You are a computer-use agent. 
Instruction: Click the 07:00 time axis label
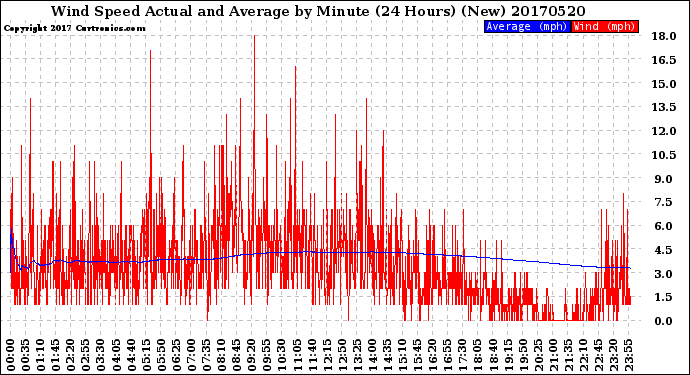[x=191, y=355]
